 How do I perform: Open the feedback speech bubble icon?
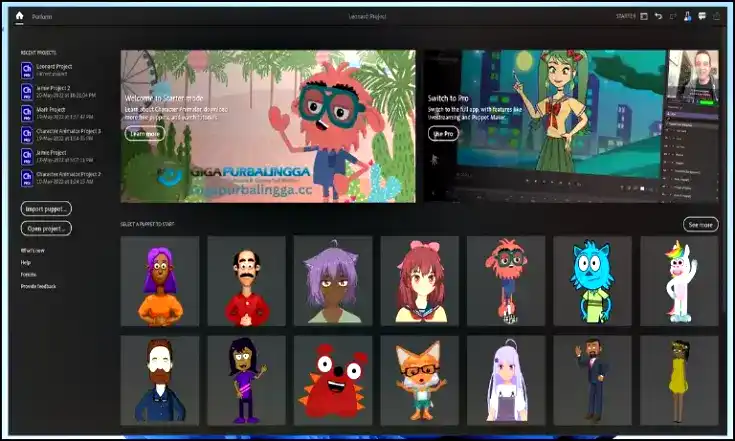click(x=702, y=16)
